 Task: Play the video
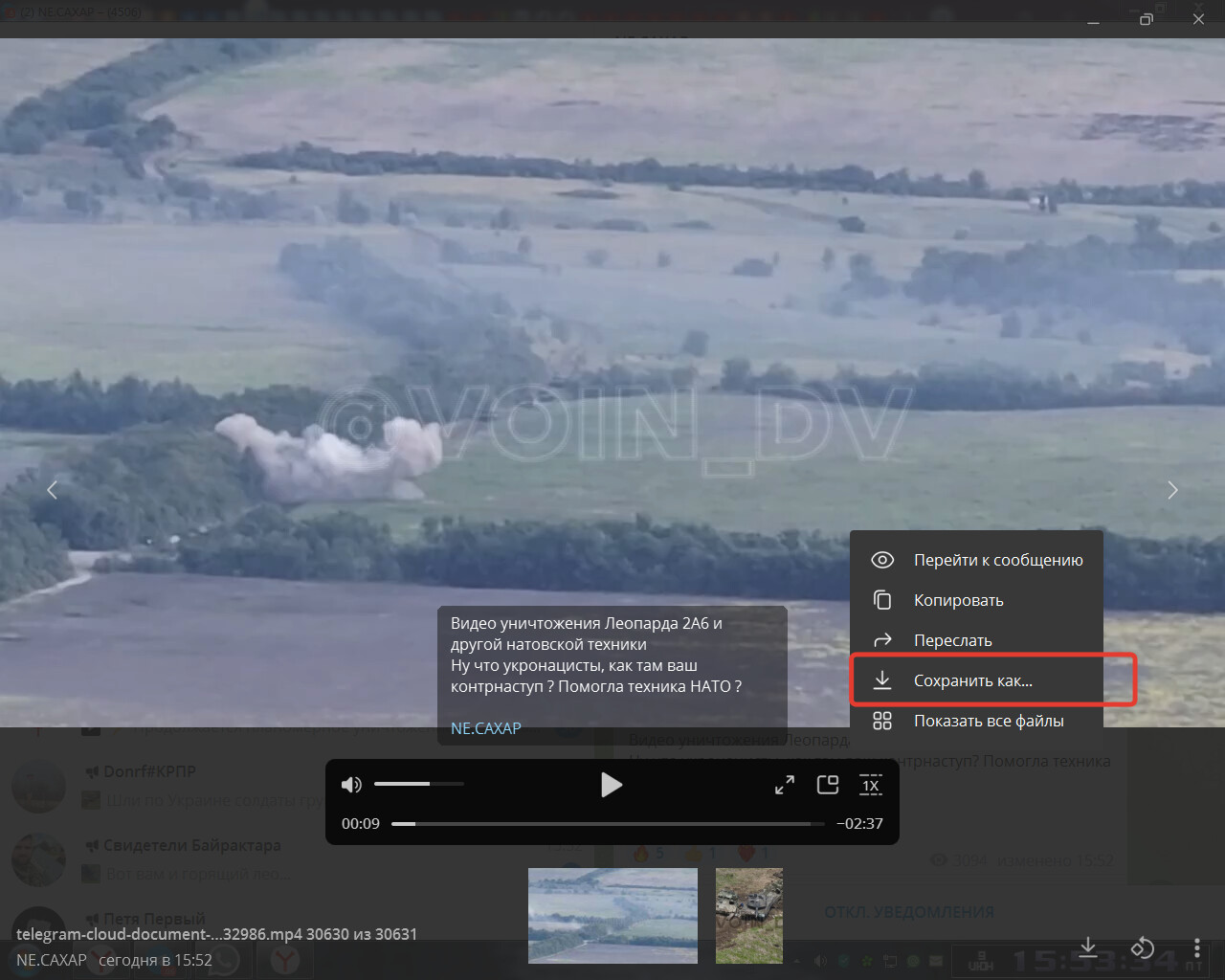(611, 785)
